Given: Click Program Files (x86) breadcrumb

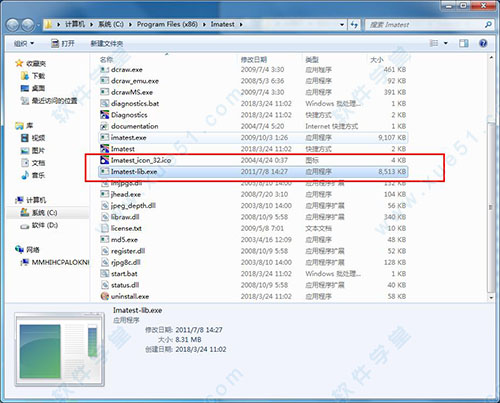Looking at the screenshot, I should click(x=167, y=24).
